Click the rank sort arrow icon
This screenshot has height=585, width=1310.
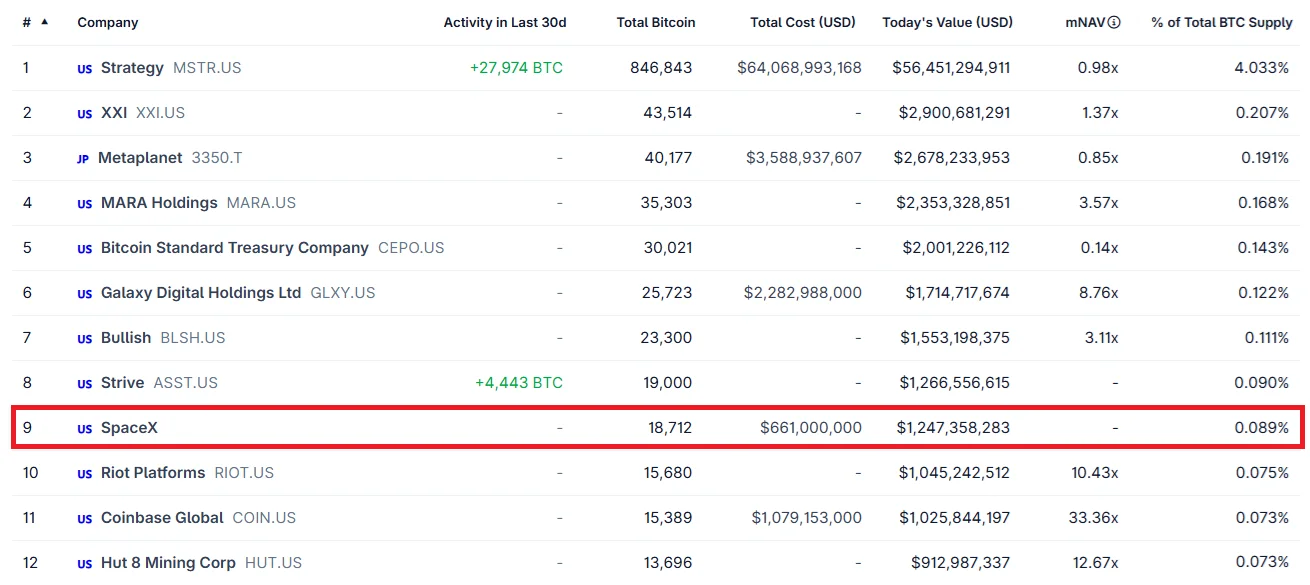click(x=44, y=21)
